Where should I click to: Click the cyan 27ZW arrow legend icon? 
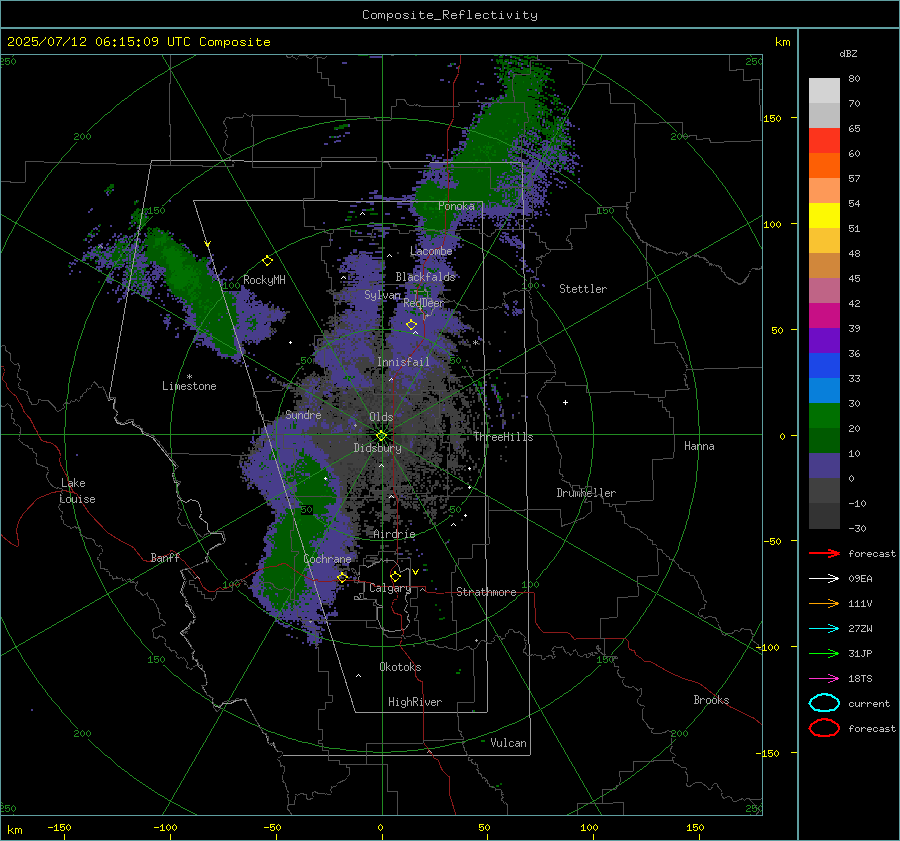(x=824, y=629)
